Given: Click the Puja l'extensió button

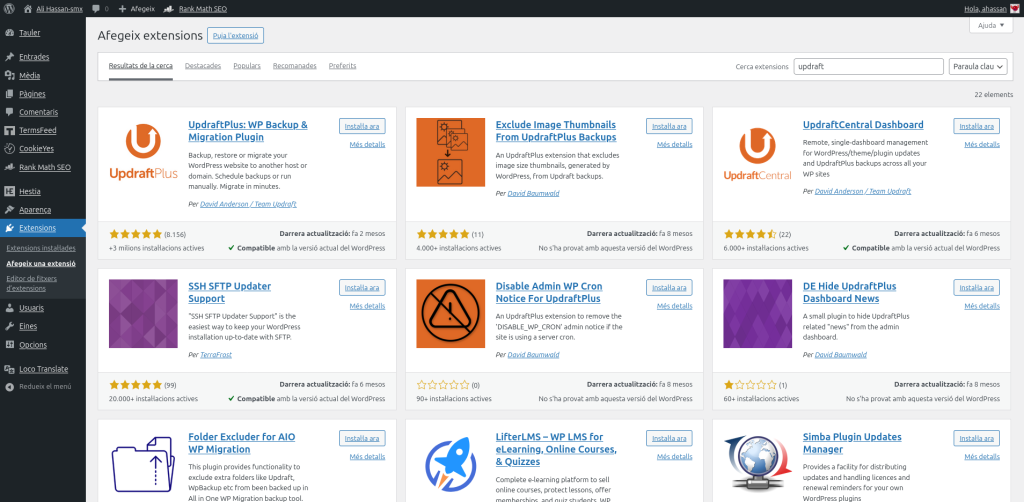Looking at the screenshot, I should pyautogui.click(x=235, y=35).
